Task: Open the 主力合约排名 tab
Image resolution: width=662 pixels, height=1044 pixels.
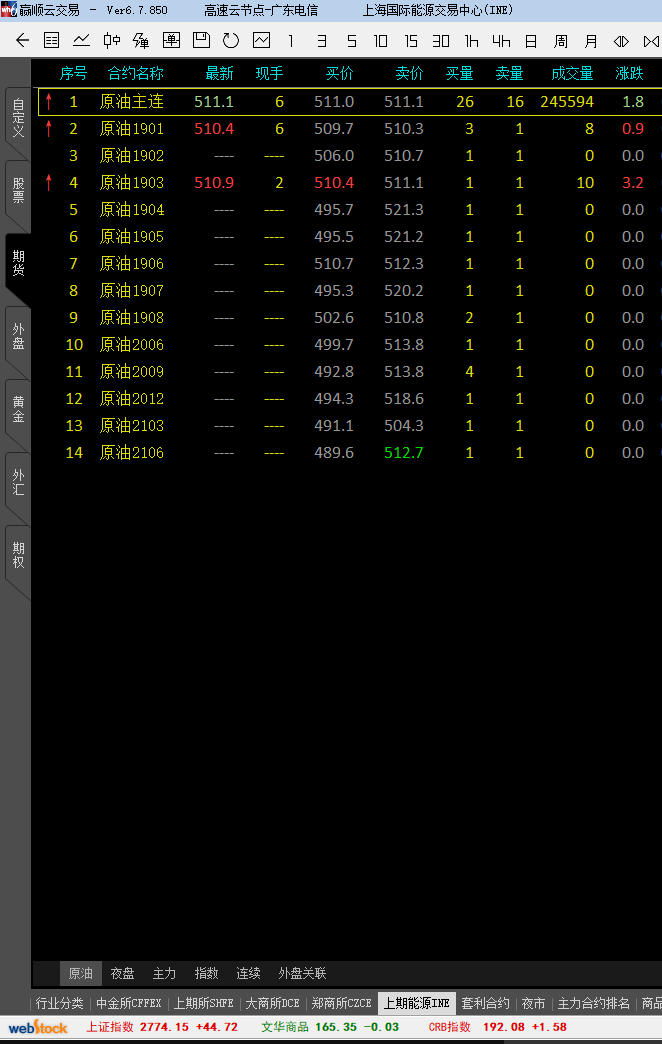Action: click(593, 1003)
